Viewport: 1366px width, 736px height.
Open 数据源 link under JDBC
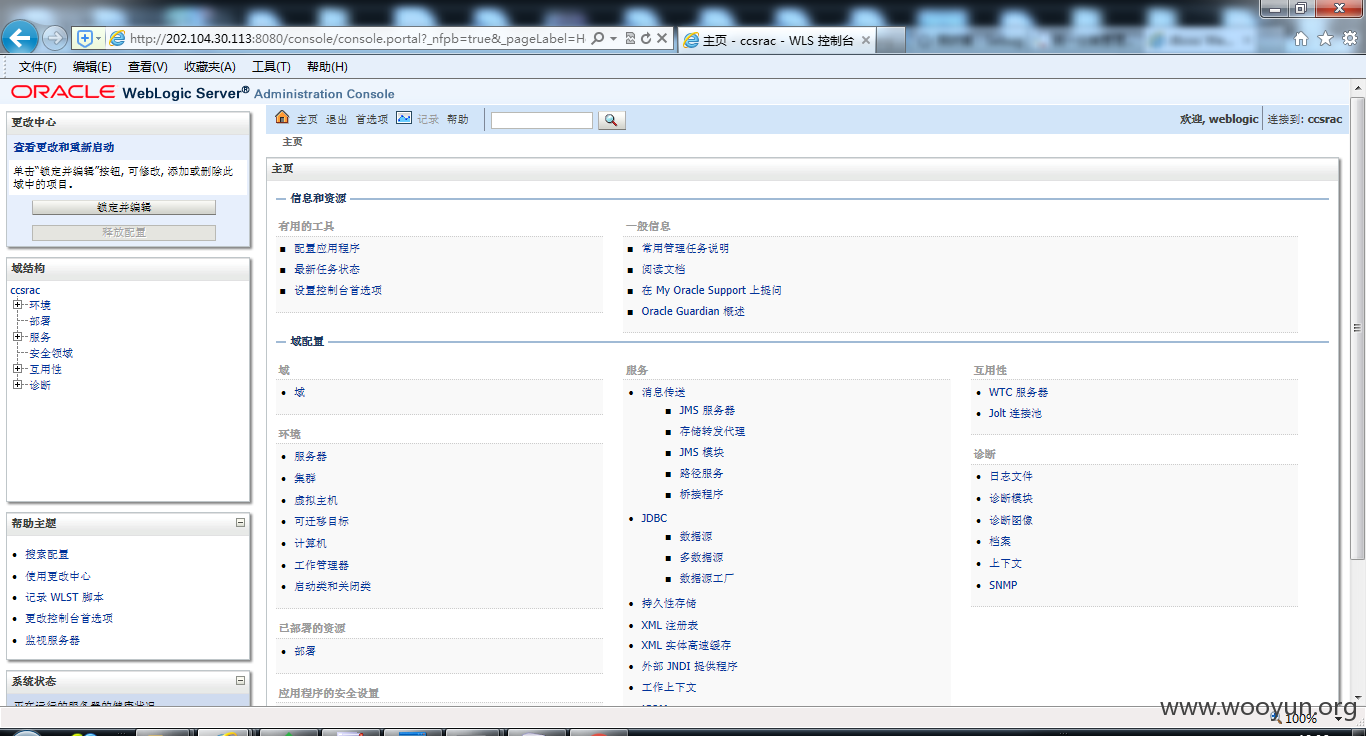click(696, 536)
